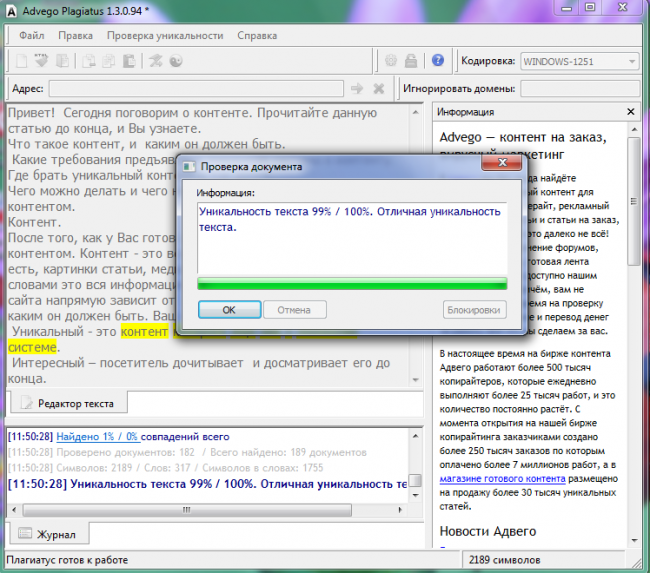Open the 'магазине готового контента' link
650x573 pixels.
(x=502, y=478)
